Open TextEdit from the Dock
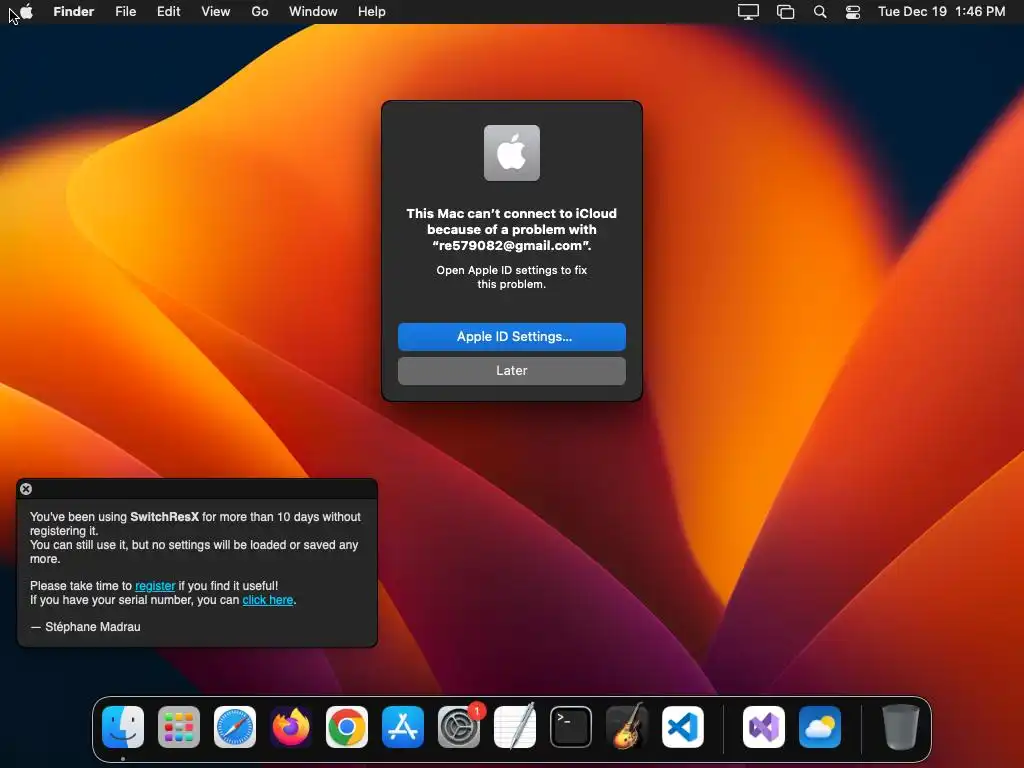The height and width of the screenshot is (768, 1024). point(515,727)
